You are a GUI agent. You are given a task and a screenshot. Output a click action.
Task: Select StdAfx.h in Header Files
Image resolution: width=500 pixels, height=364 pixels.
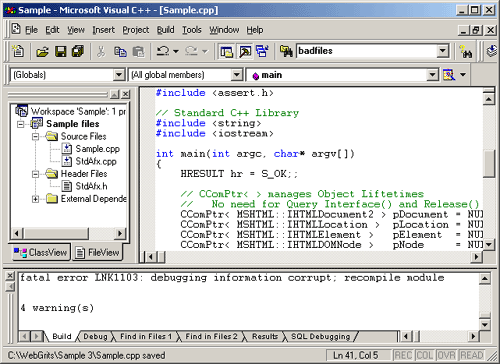[91, 186]
